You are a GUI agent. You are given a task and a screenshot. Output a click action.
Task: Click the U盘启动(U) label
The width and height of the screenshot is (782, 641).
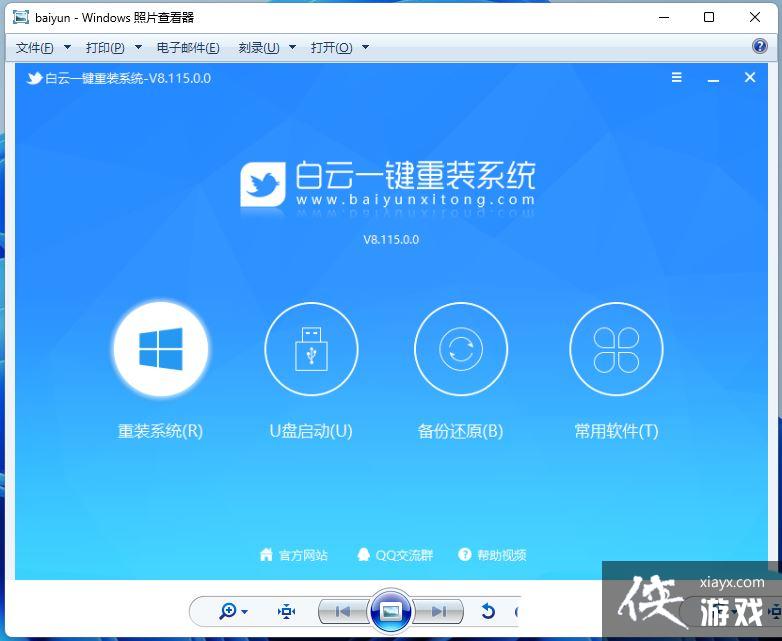[x=311, y=431]
